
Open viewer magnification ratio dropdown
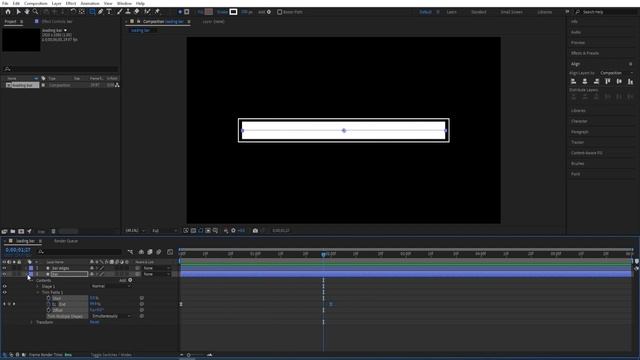point(135,231)
